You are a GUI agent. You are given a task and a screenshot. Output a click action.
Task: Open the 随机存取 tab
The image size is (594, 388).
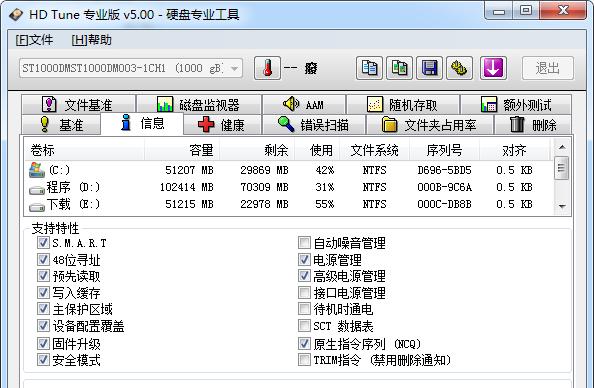[403, 105]
